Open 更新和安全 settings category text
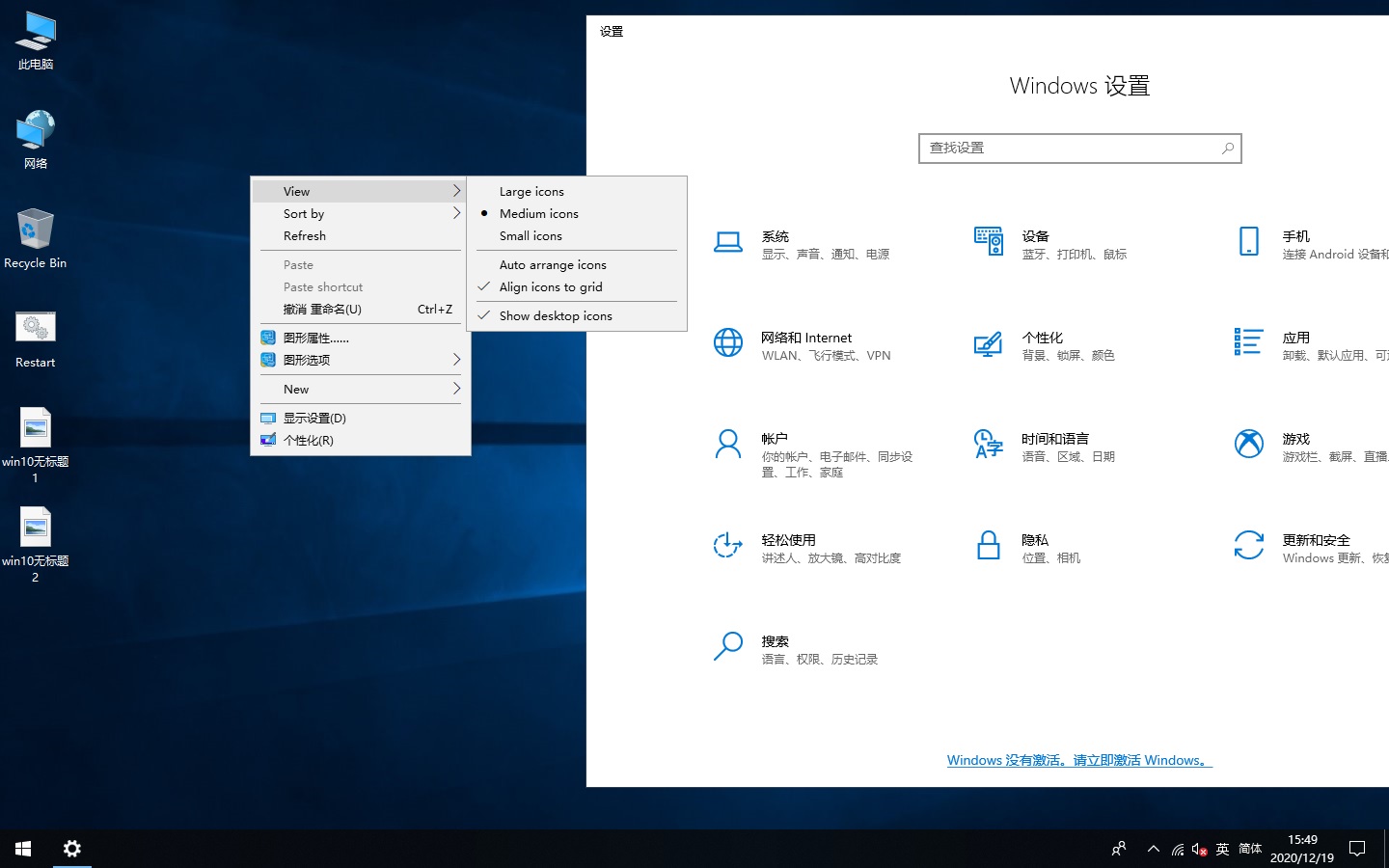1389x868 pixels. [x=1316, y=540]
